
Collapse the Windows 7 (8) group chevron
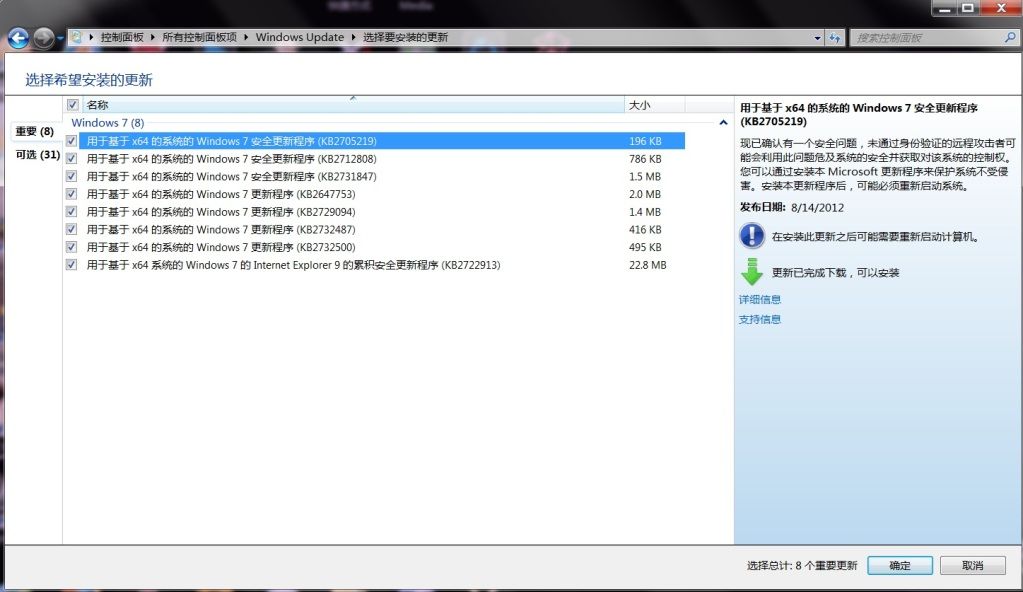pos(723,123)
